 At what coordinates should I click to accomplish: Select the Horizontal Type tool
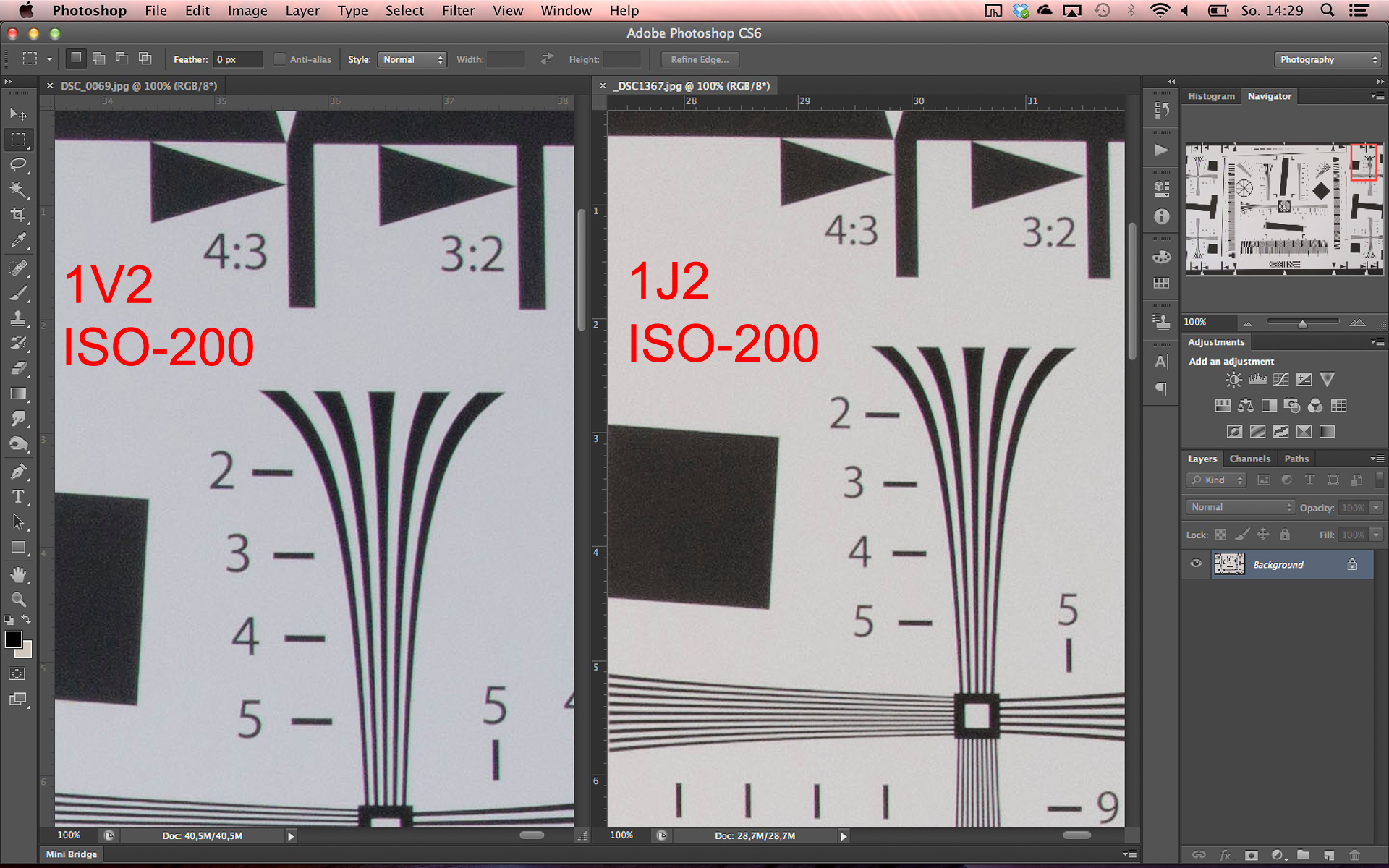click(18, 497)
